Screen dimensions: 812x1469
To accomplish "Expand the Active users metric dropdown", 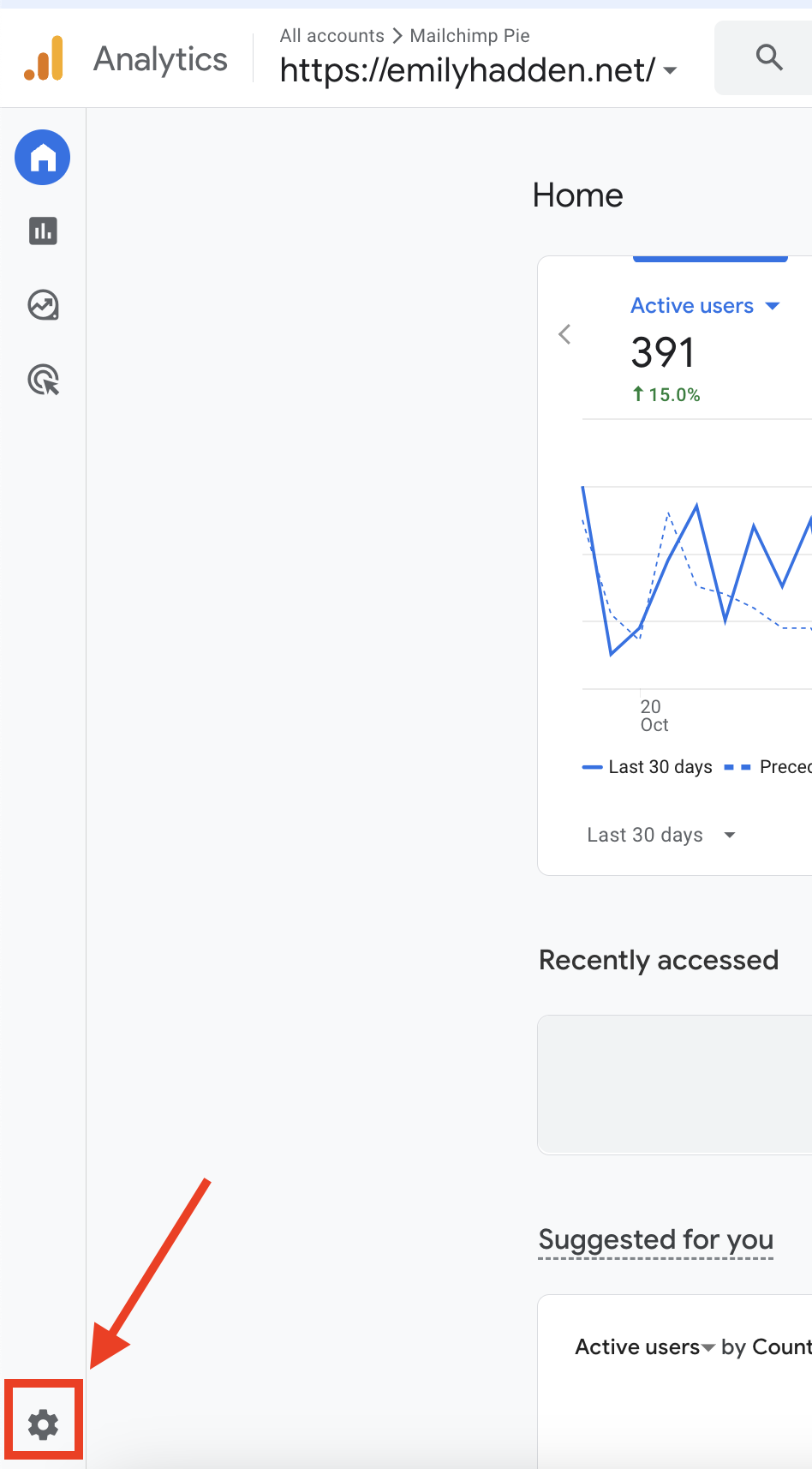I will (773, 306).
